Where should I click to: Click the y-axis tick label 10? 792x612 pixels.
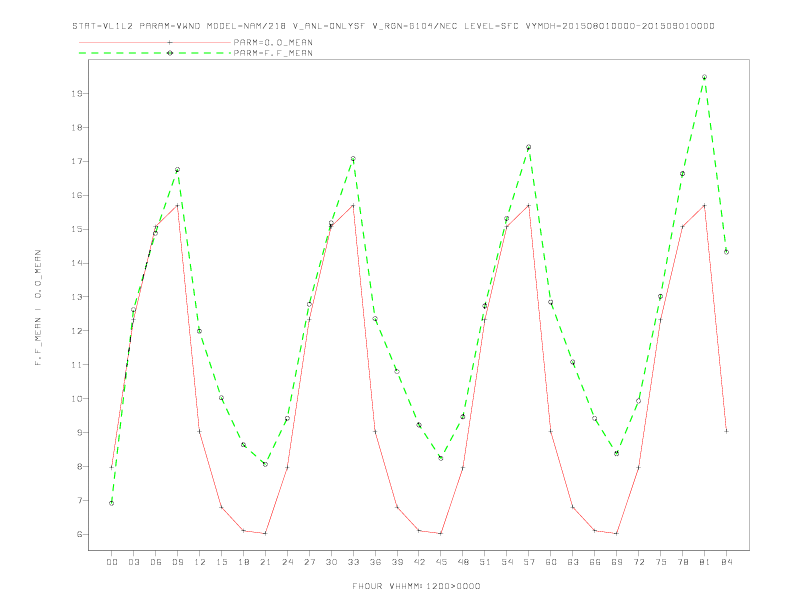click(x=76, y=399)
